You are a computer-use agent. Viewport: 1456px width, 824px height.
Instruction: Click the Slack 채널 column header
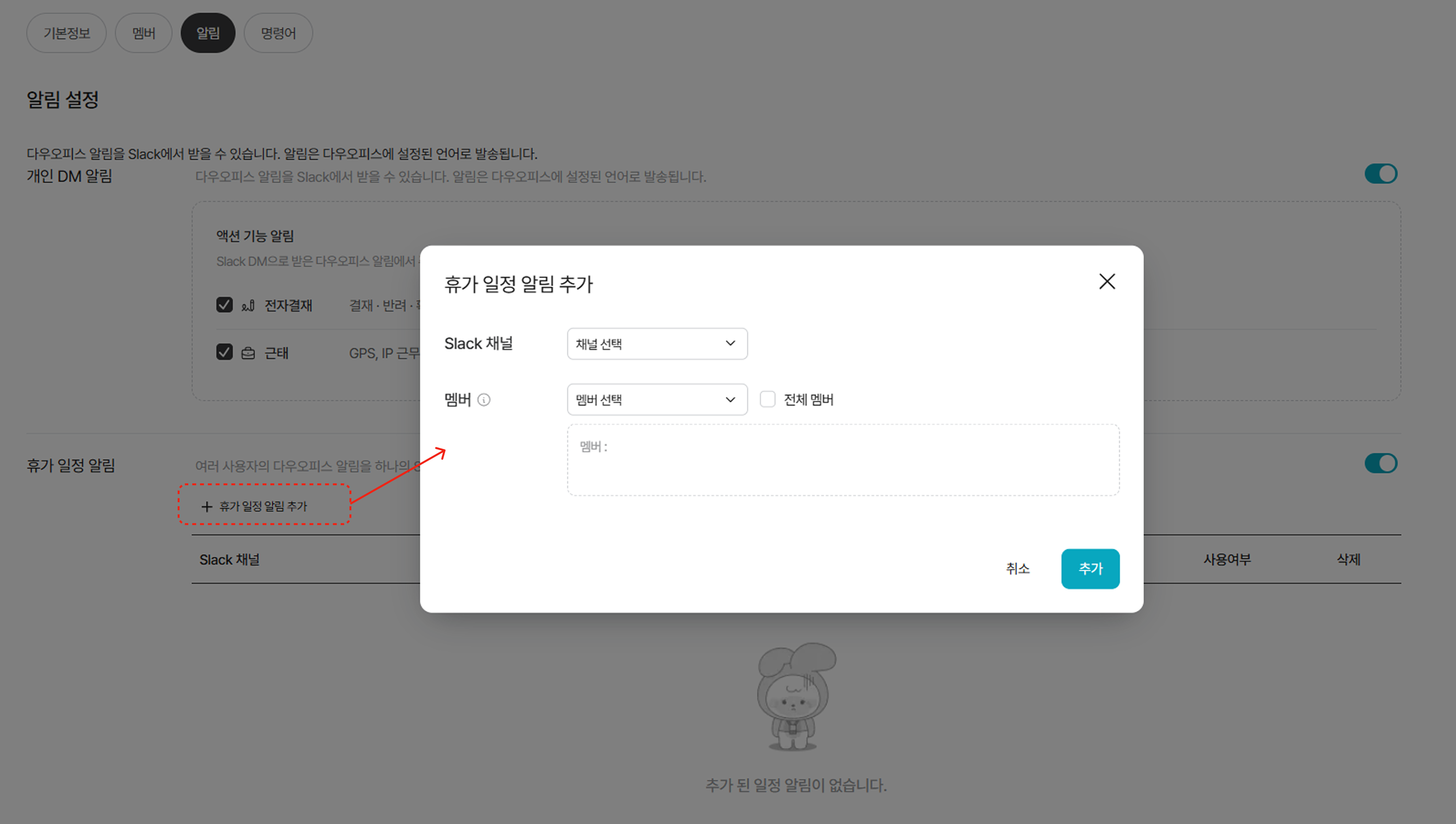click(x=229, y=560)
